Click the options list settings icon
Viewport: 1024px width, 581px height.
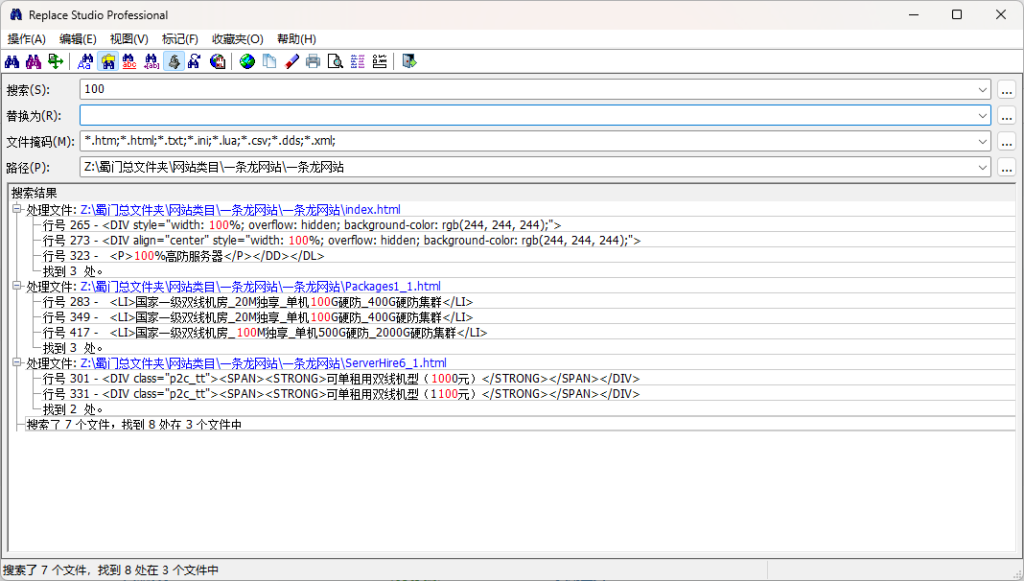[379, 61]
